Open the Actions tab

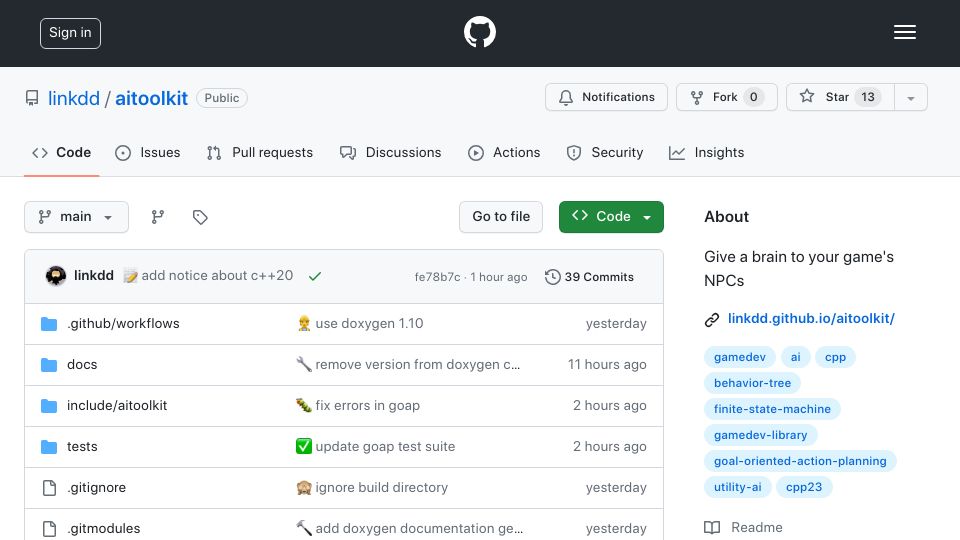tap(504, 152)
